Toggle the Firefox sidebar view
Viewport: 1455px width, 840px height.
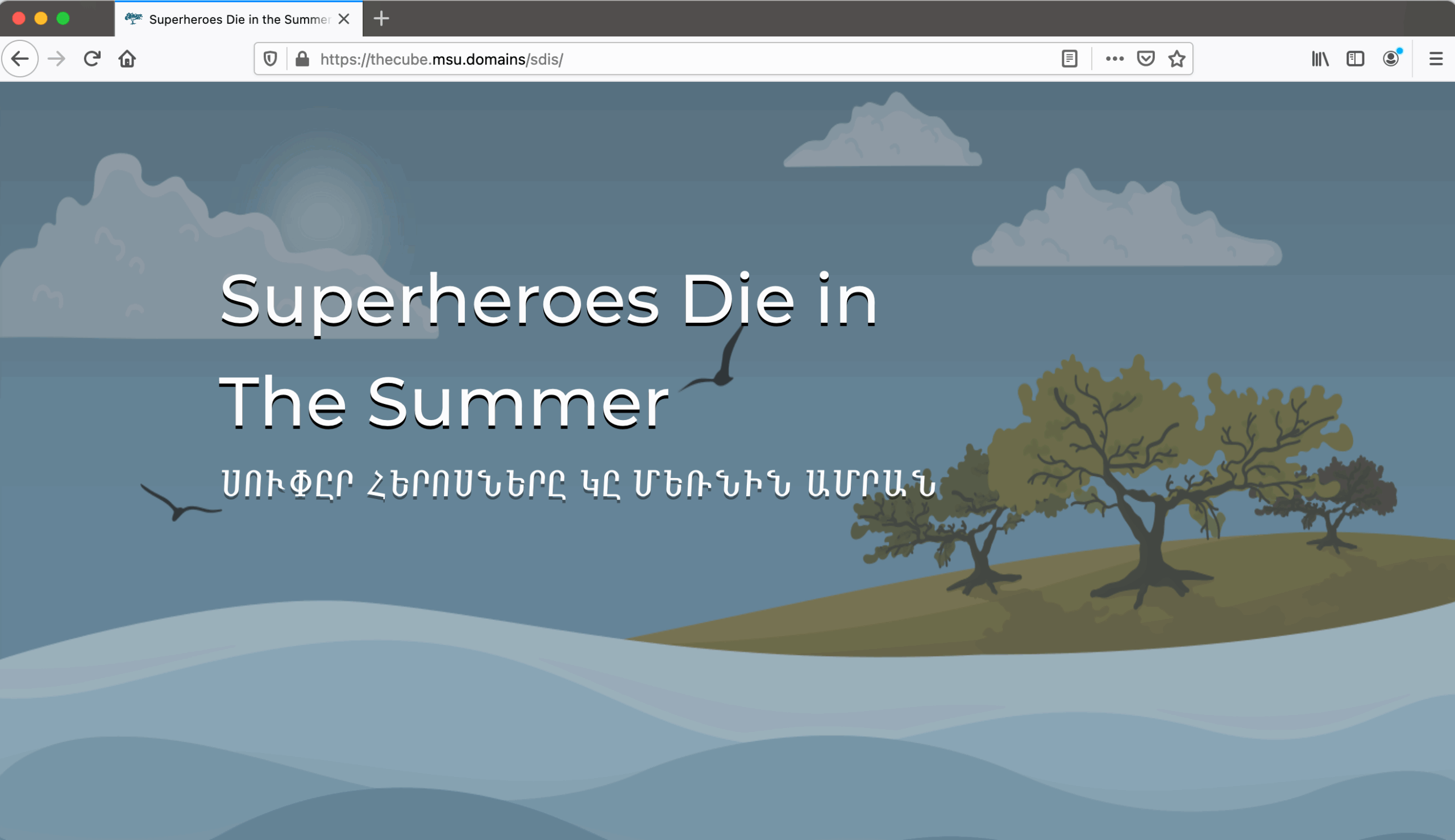click(1354, 59)
